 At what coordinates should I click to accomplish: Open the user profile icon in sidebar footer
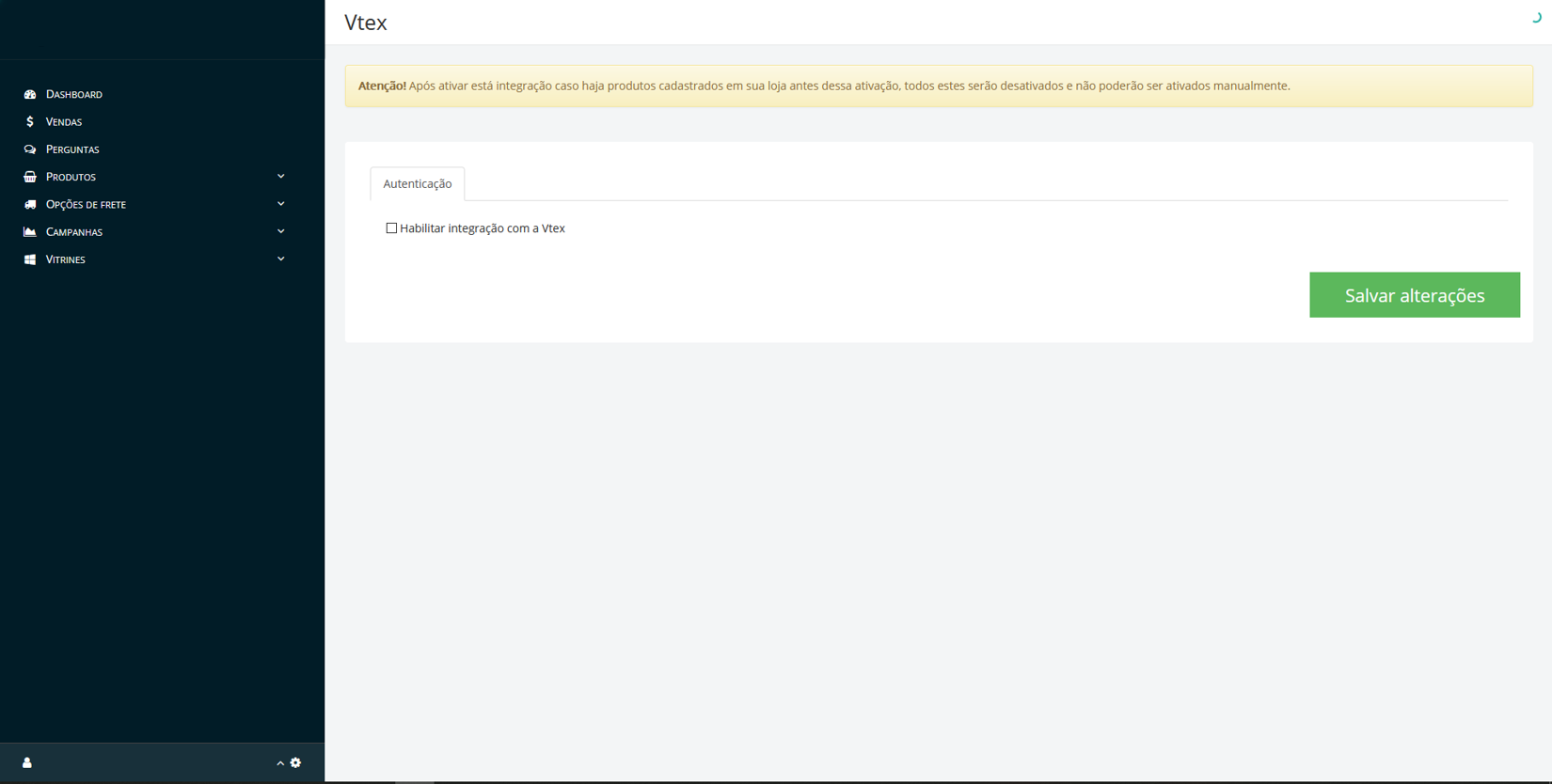[27, 762]
